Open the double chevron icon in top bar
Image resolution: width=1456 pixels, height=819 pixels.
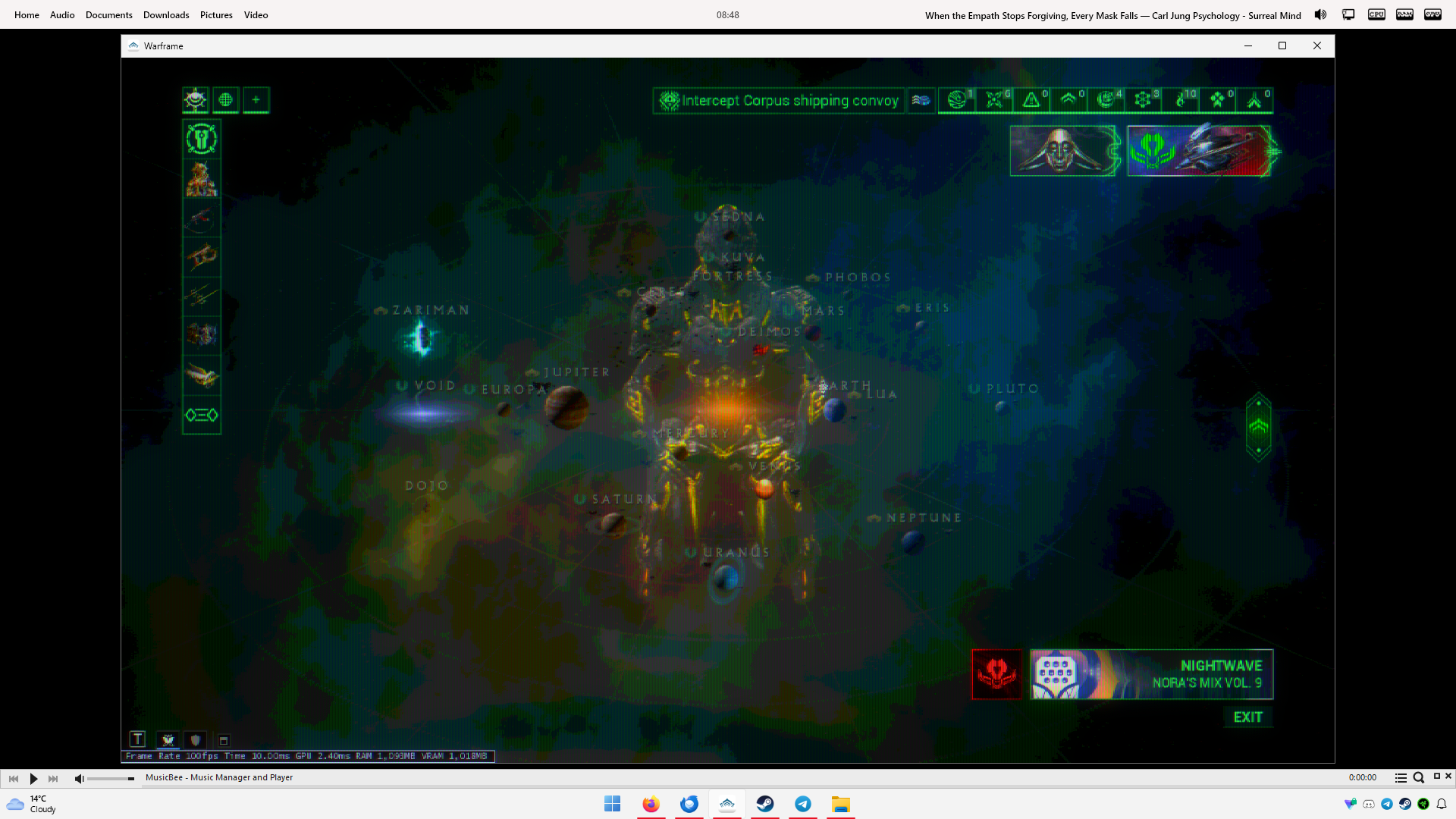(1069, 100)
